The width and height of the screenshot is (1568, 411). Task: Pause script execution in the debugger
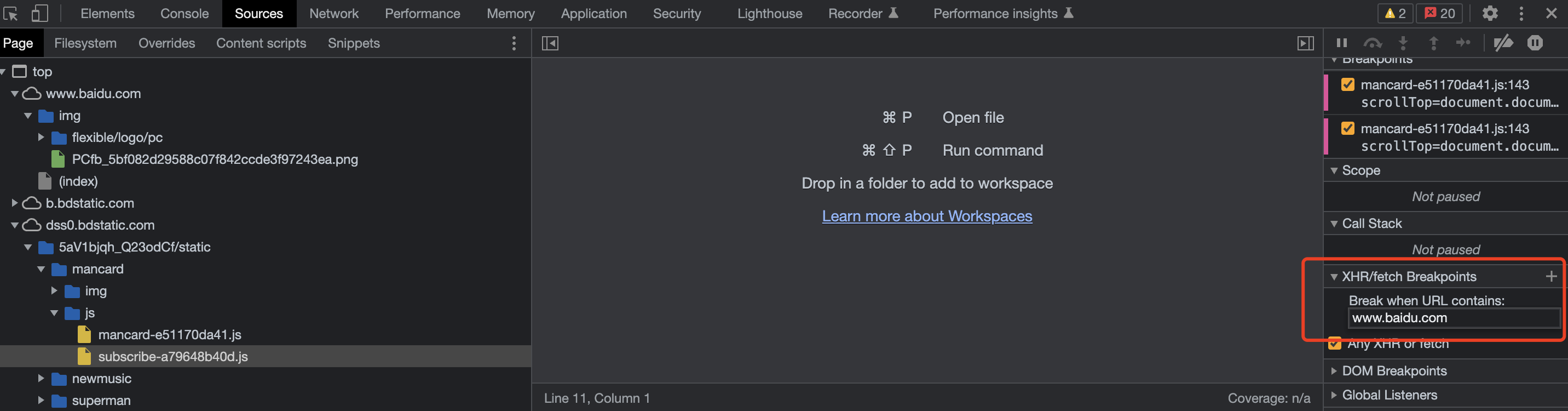[x=1341, y=43]
